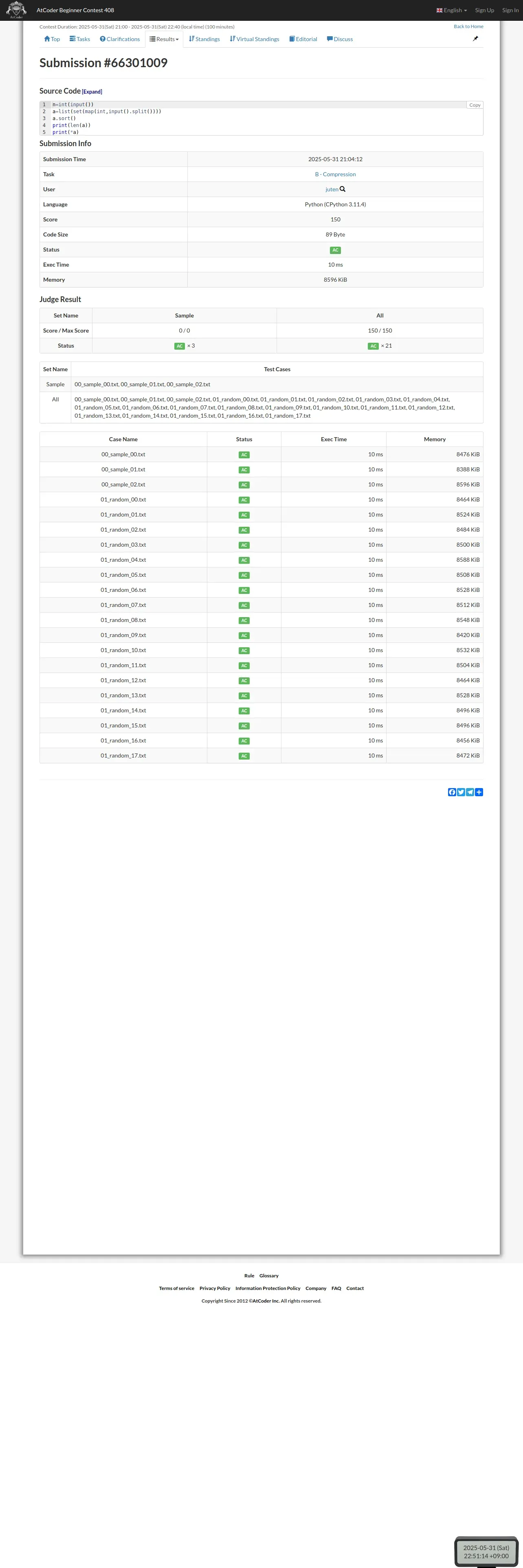Expand the source code with [Expand]

click(92, 92)
